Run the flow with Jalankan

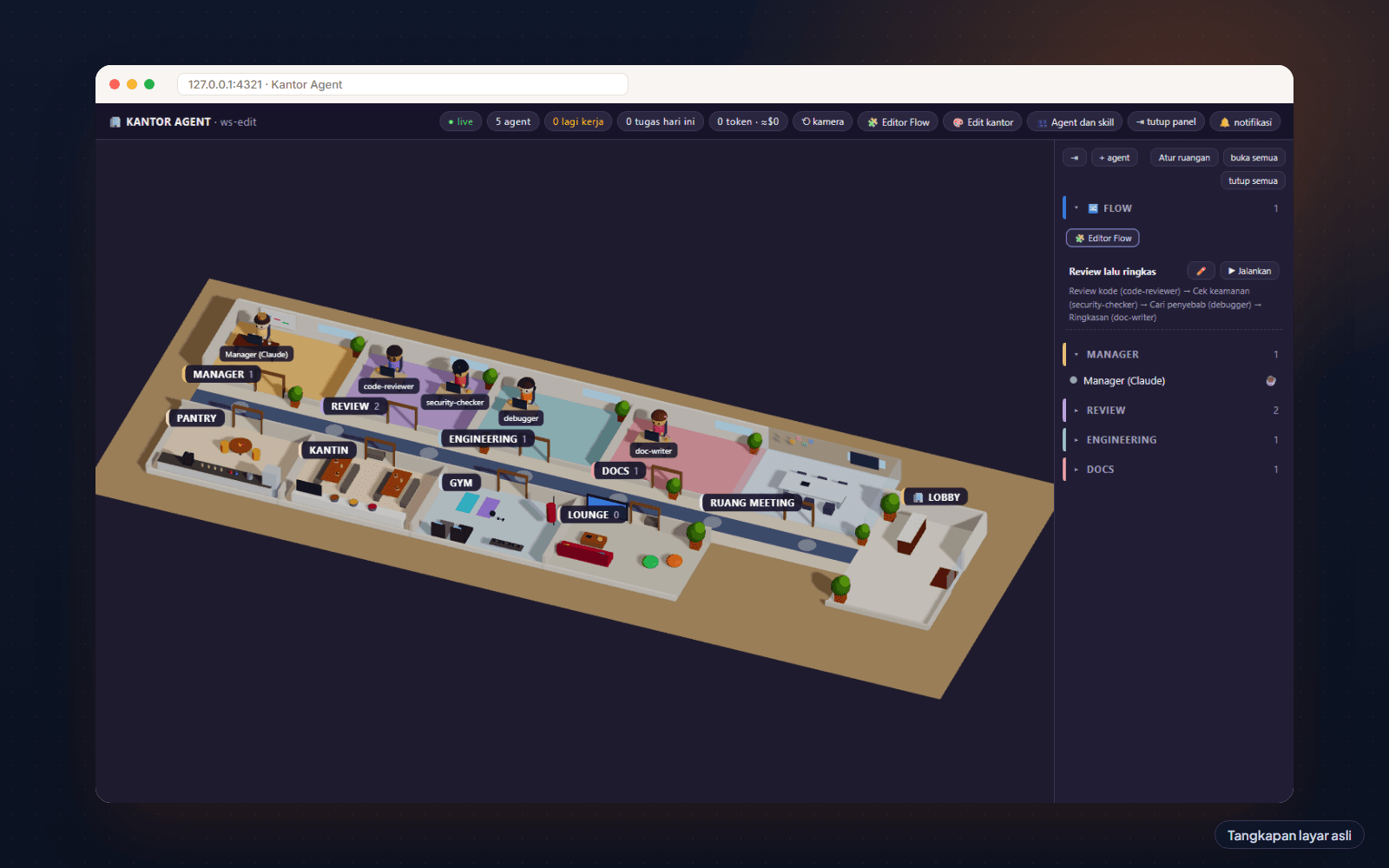[1249, 271]
